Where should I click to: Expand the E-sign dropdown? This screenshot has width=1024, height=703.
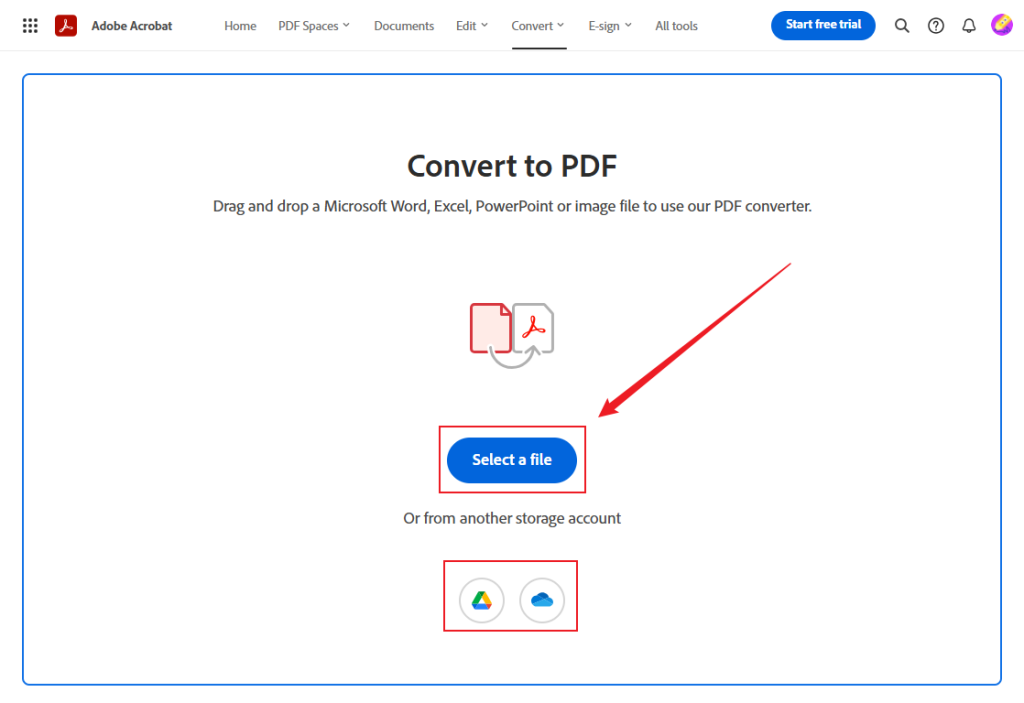click(x=610, y=25)
